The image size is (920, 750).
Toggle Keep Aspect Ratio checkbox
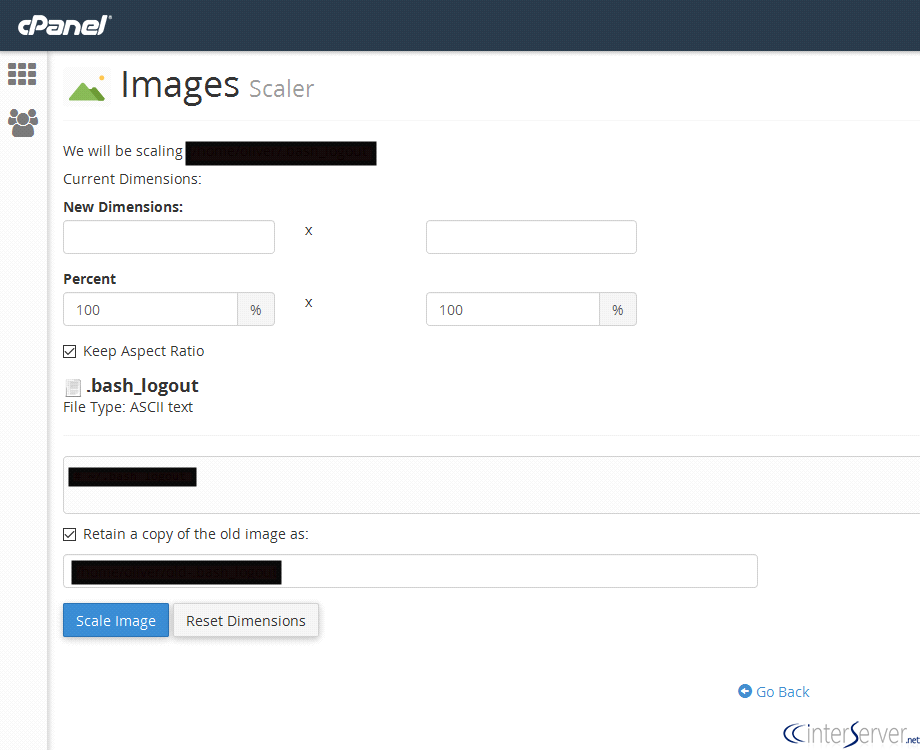click(69, 352)
